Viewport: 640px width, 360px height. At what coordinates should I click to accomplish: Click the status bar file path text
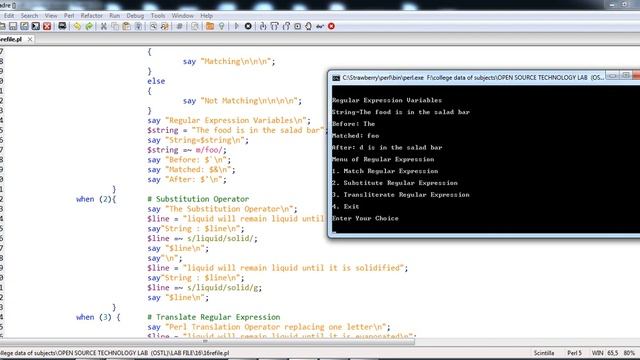pos(115,353)
